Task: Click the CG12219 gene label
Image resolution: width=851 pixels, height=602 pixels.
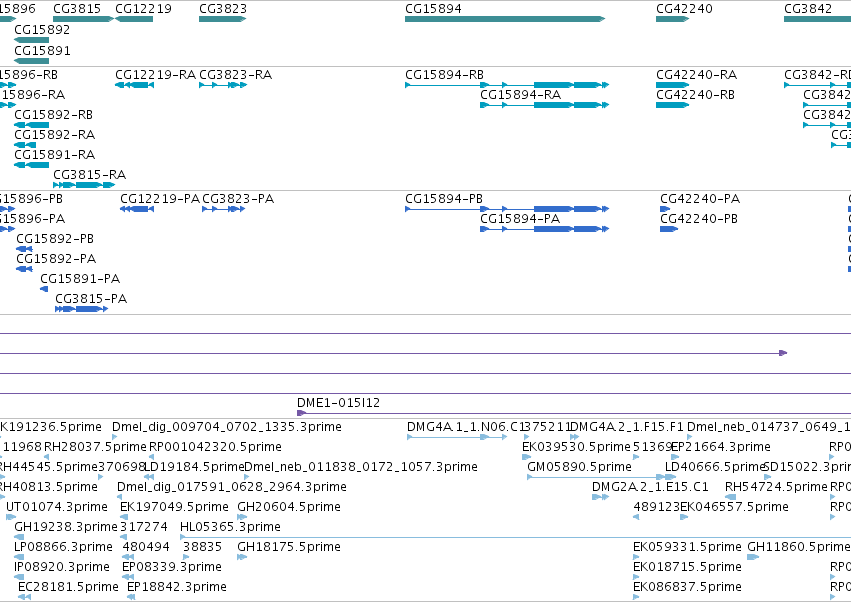Action: tap(143, 9)
